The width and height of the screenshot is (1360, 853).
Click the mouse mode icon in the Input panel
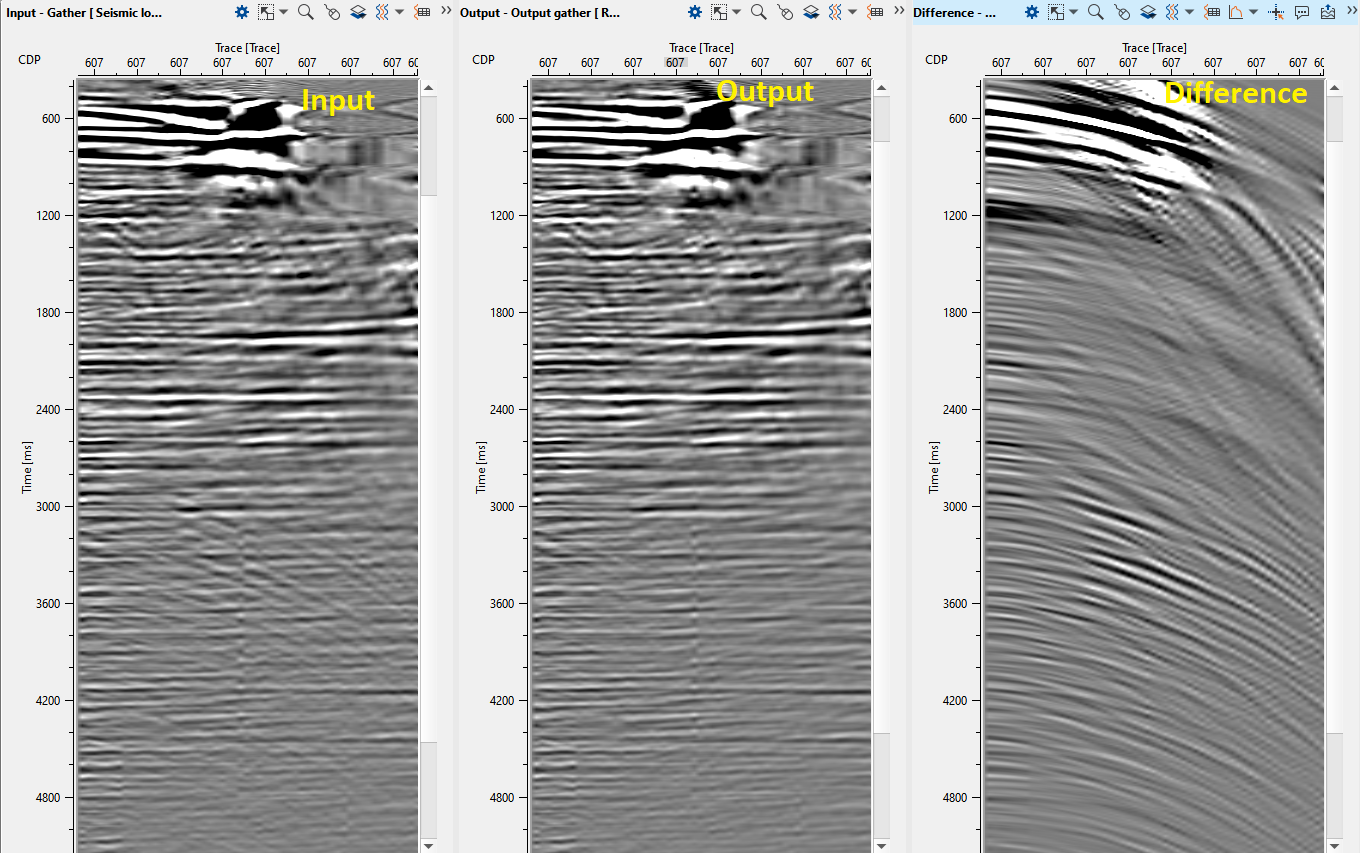coord(332,12)
